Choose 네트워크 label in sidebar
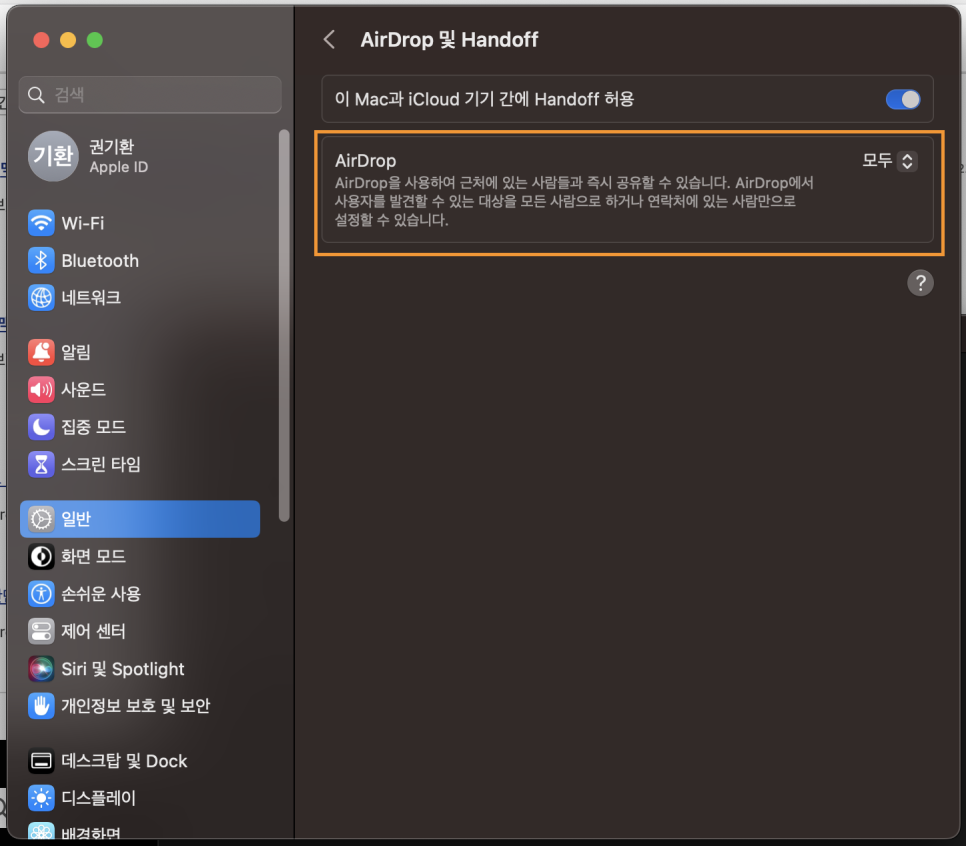The image size is (966, 846). coord(91,298)
